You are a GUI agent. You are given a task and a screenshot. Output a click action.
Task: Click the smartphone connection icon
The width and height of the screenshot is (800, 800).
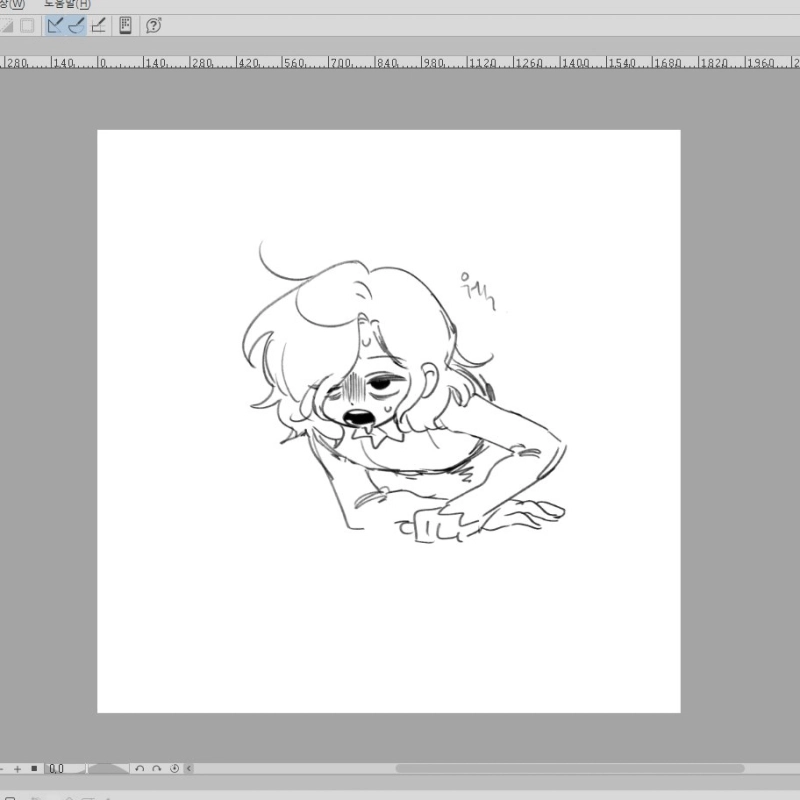pyautogui.click(x=126, y=26)
